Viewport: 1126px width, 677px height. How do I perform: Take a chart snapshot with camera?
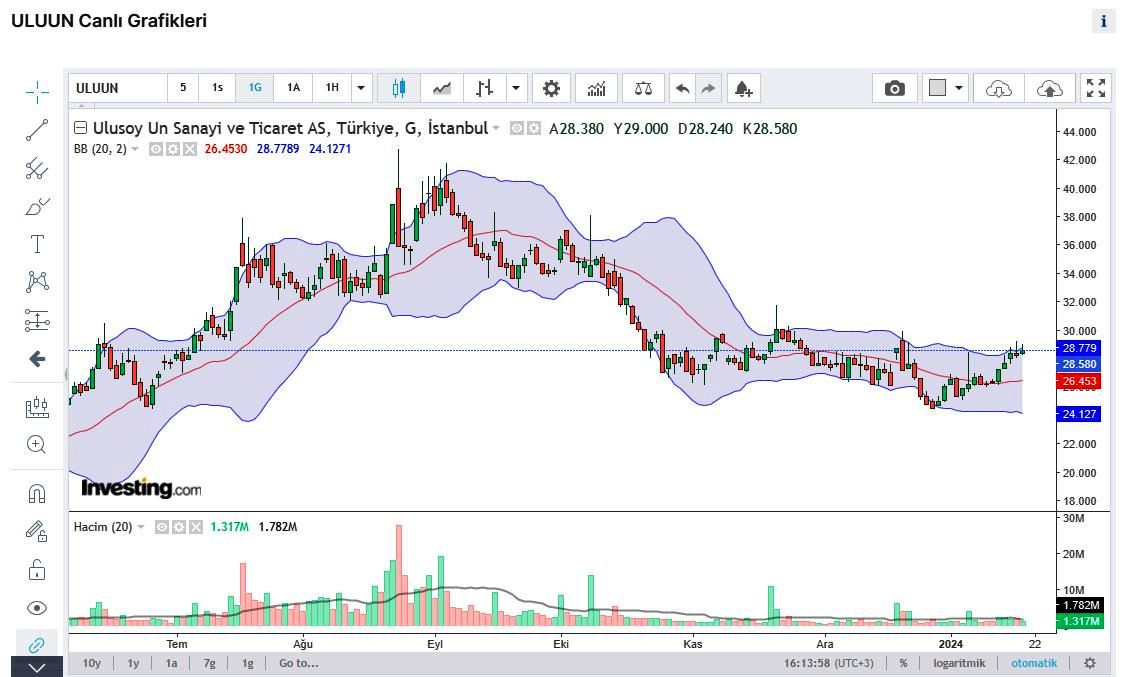[895, 88]
